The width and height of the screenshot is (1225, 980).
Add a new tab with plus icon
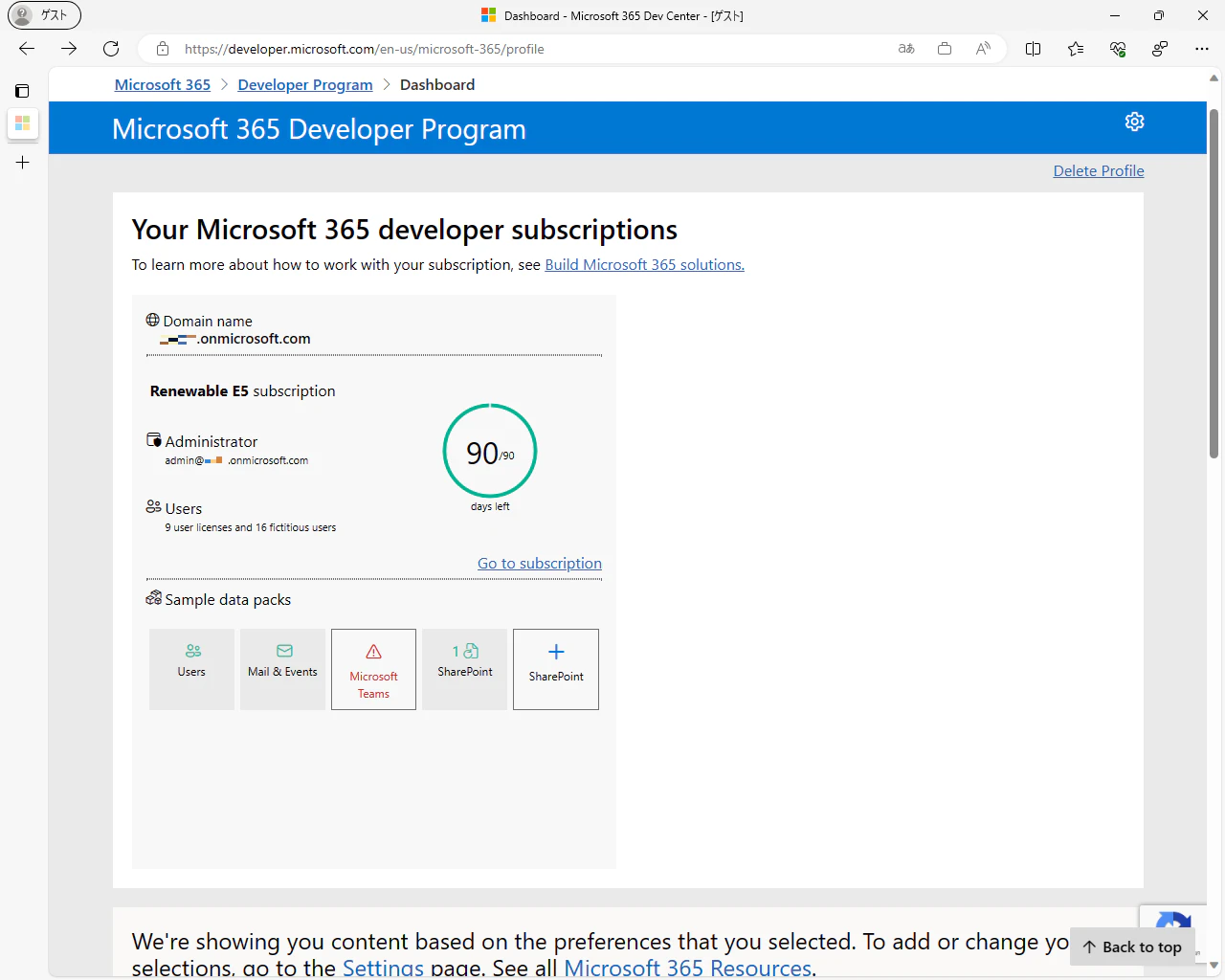pos(22,163)
